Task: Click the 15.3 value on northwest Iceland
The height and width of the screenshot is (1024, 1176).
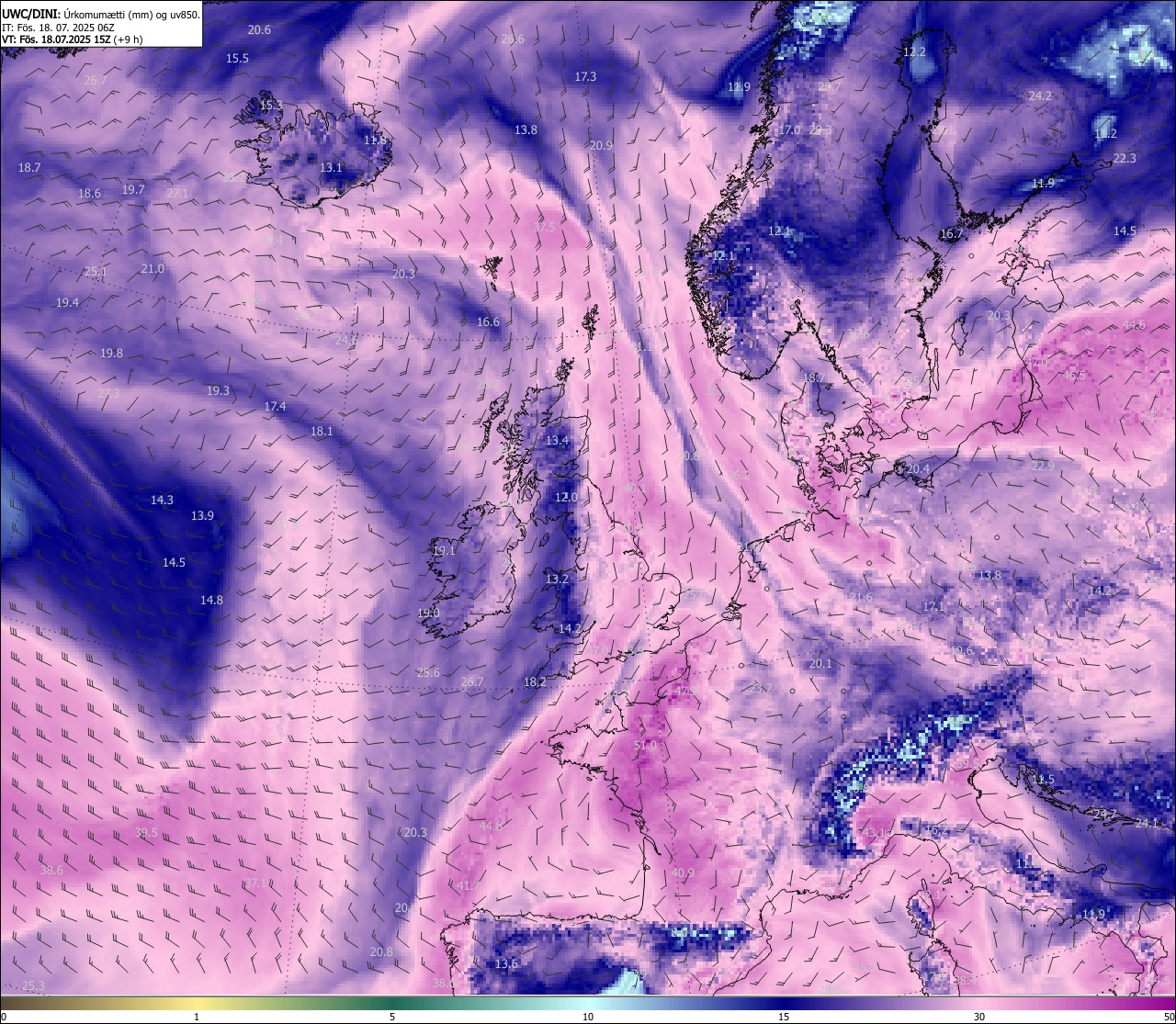Action: pos(271,105)
